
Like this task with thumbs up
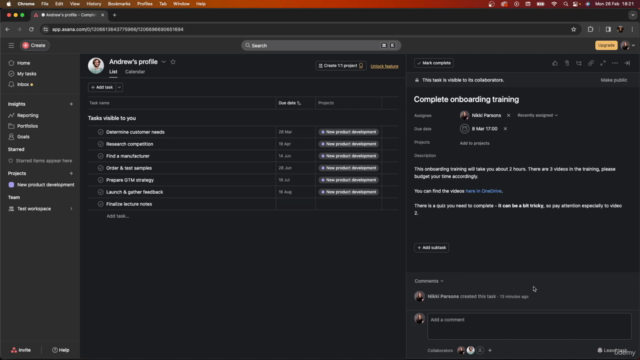pyautogui.click(x=555, y=63)
